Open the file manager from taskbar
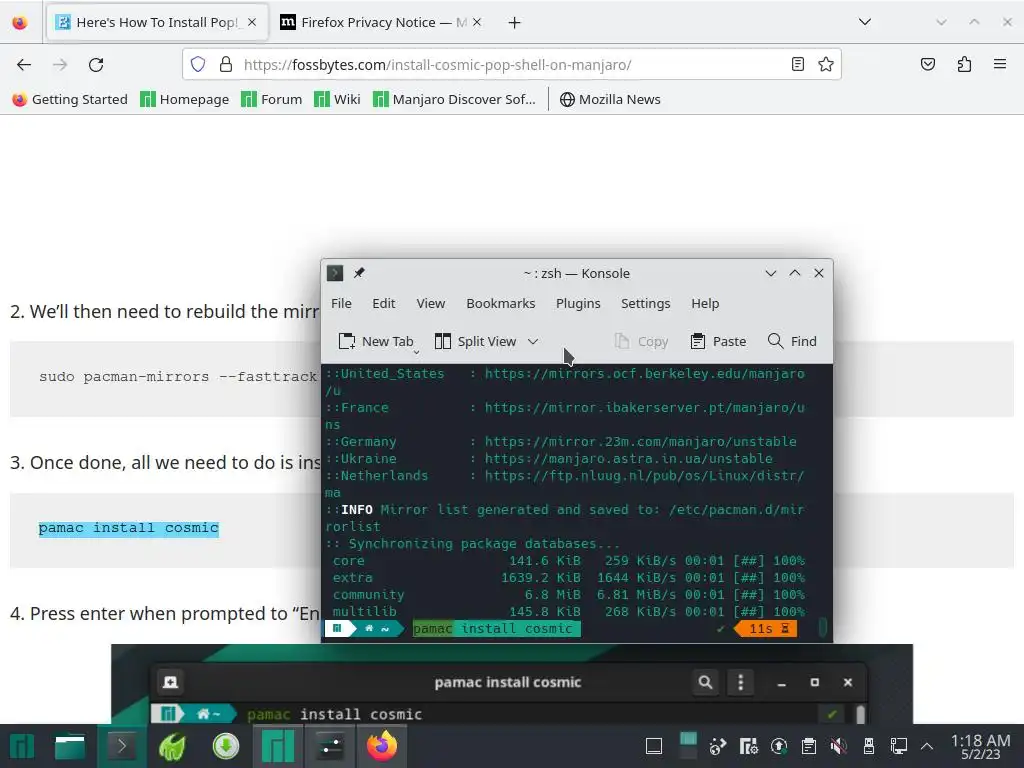 click(x=69, y=746)
